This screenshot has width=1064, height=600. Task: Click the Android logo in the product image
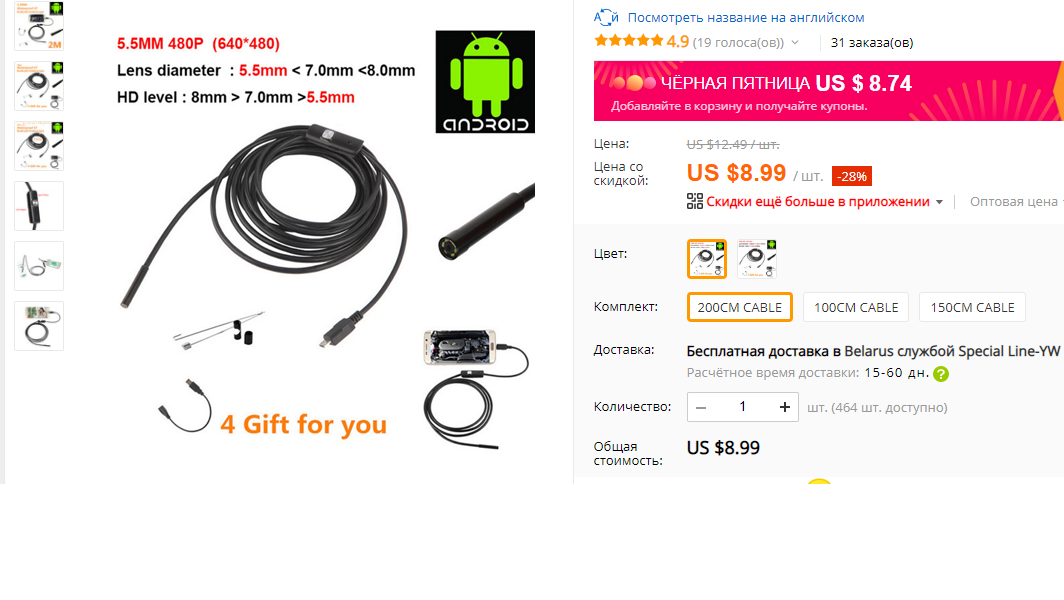pos(485,81)
